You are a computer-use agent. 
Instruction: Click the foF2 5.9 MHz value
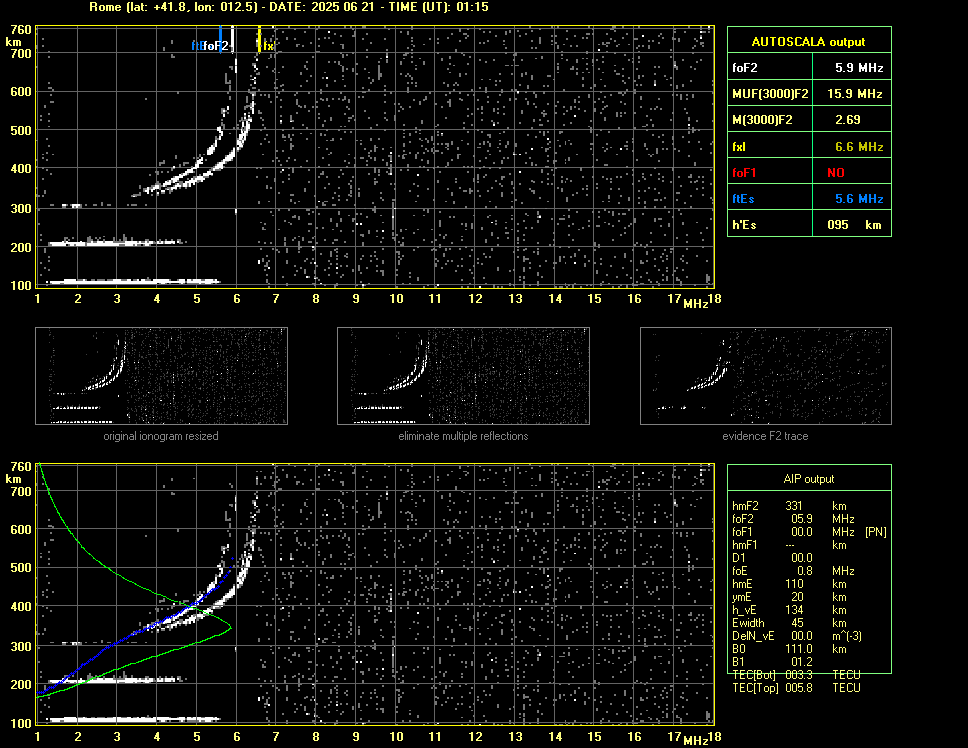859,68
